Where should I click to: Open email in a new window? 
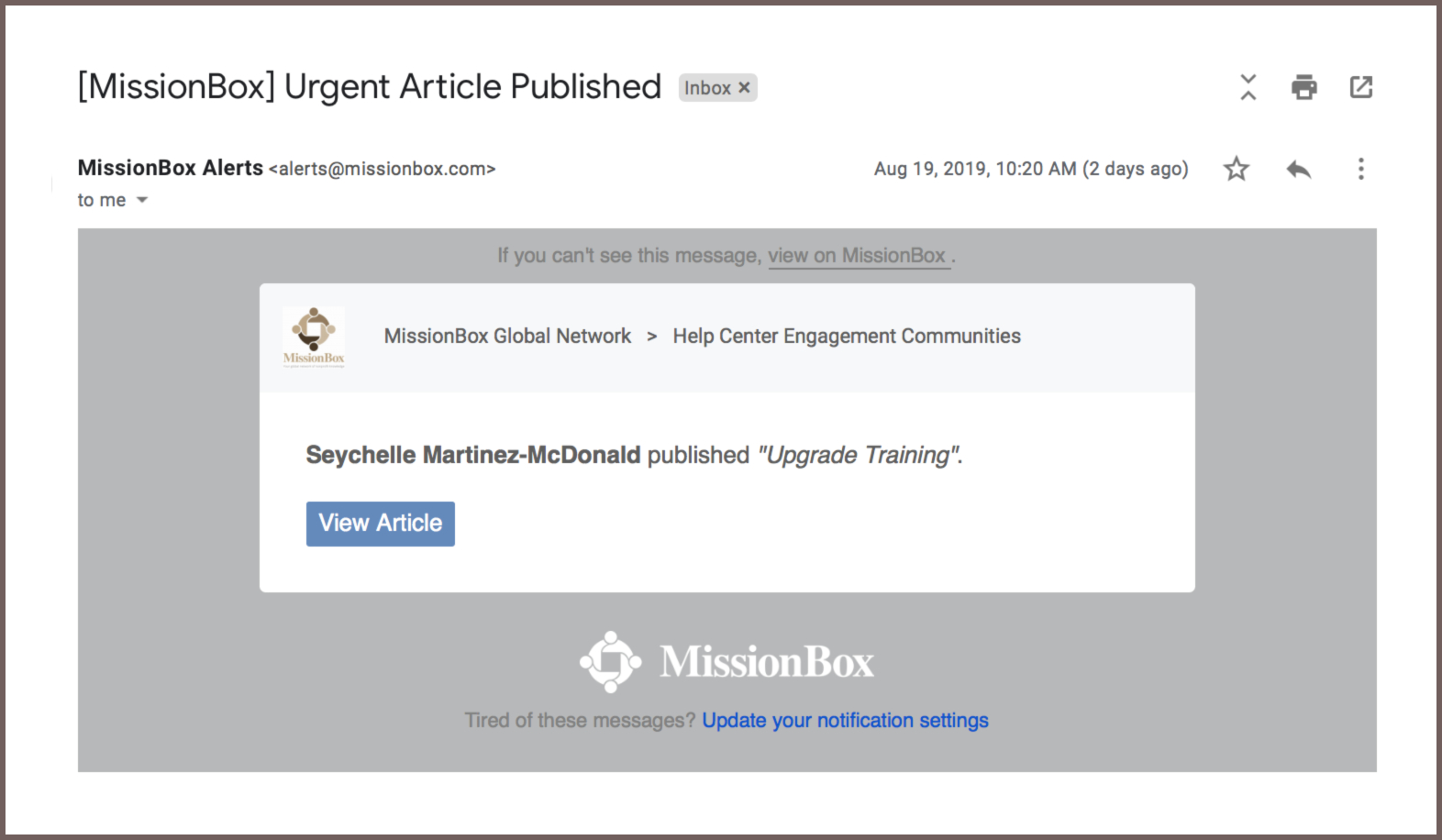pos(1361,87)
